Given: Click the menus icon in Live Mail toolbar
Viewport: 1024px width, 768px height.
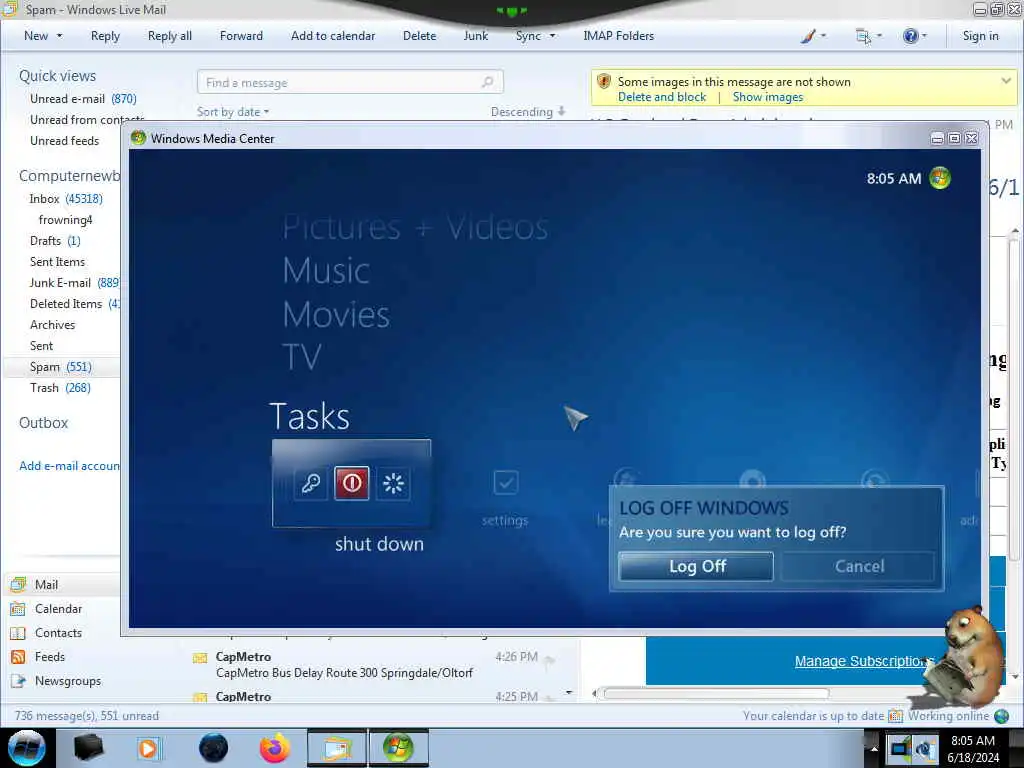Looking at the screenshot, I should [863, 36].
